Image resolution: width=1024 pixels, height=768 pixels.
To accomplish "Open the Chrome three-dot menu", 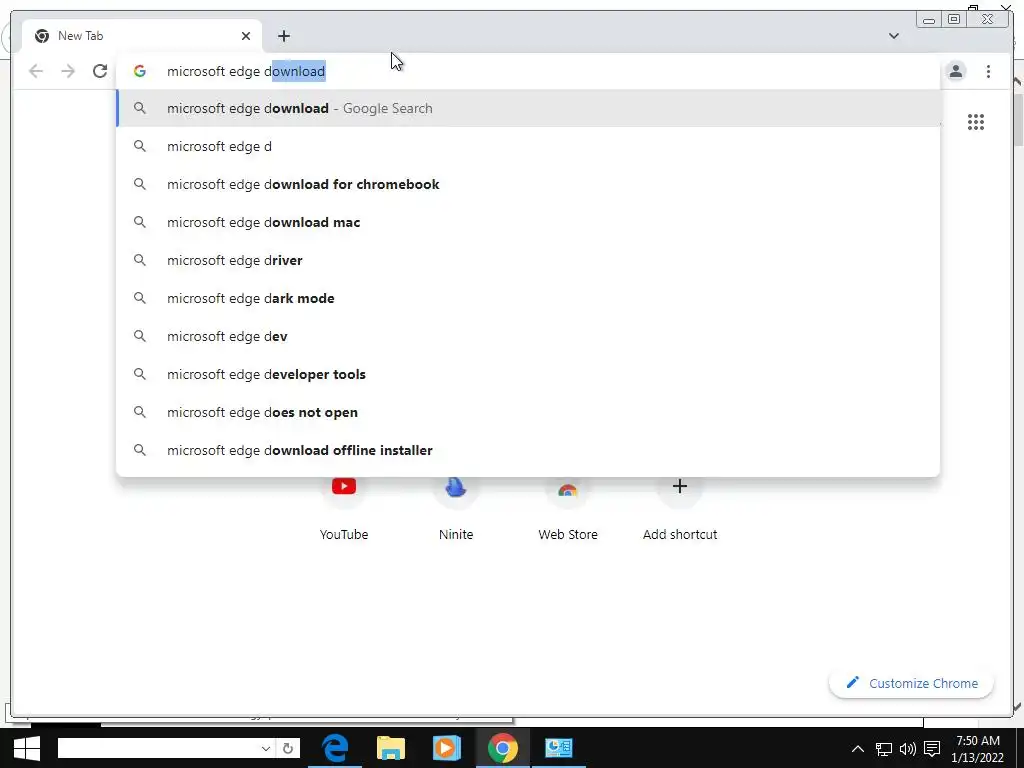I will (x=988, y=71).
